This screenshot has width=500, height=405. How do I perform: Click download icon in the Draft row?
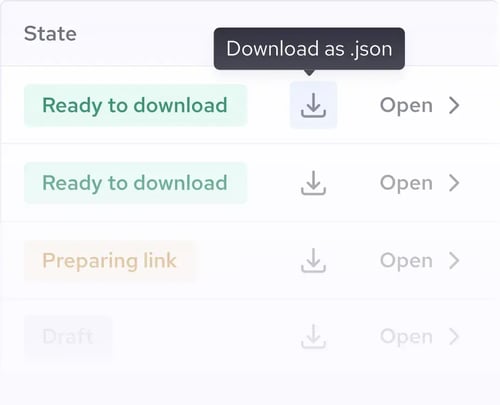click(313, 336)
